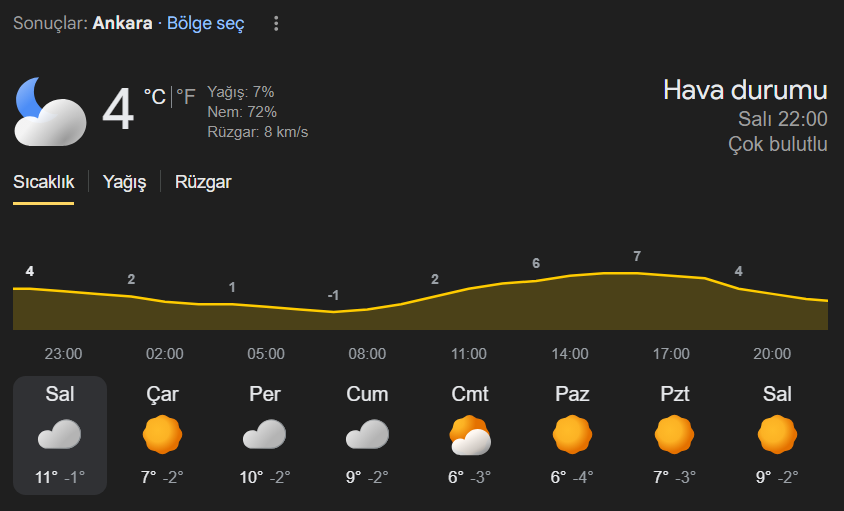
Task: Click the large moon-and-cloud current weather icon
Action: point(48,111)
